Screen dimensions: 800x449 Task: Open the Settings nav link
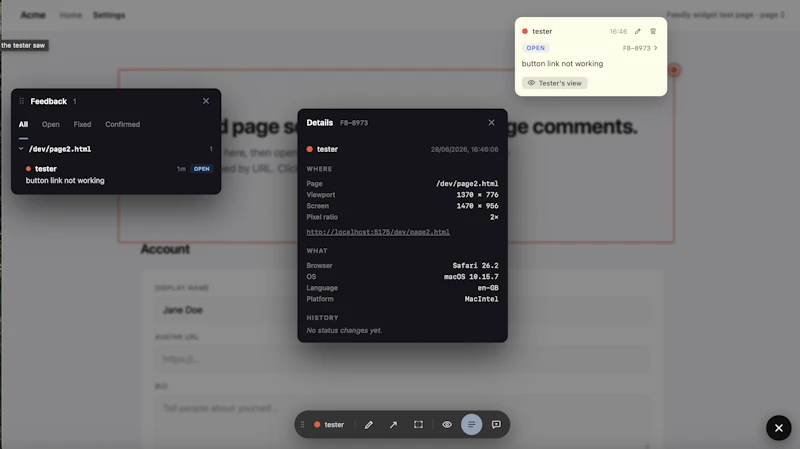109,15
